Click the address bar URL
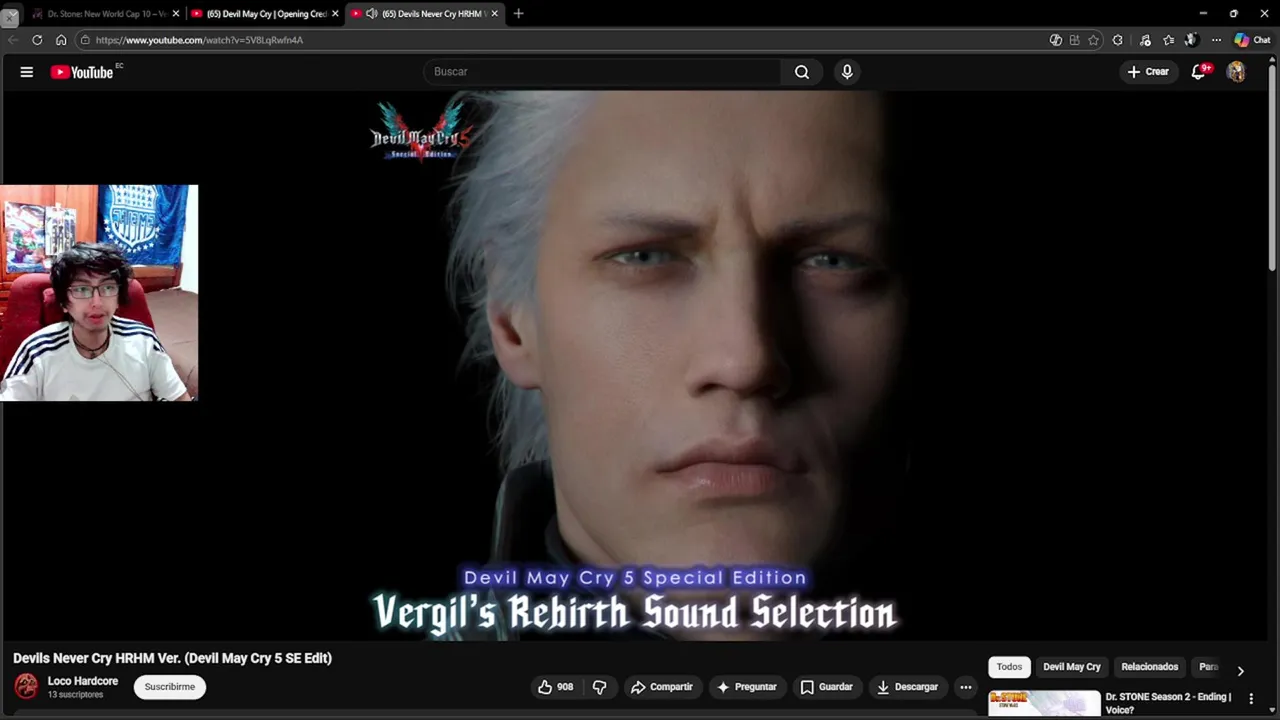The width and height of the screenshot is (1280, 720). click(199, 40)
